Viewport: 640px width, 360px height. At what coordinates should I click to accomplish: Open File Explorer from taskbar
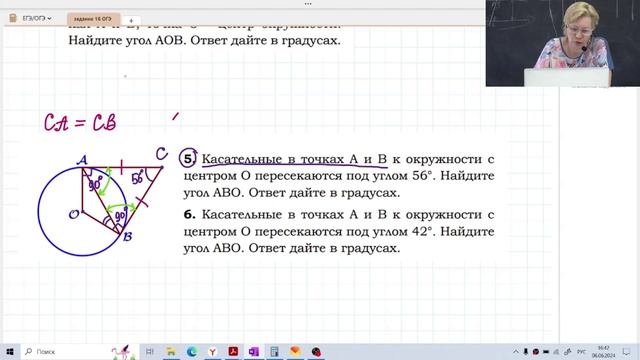[171, 351]
